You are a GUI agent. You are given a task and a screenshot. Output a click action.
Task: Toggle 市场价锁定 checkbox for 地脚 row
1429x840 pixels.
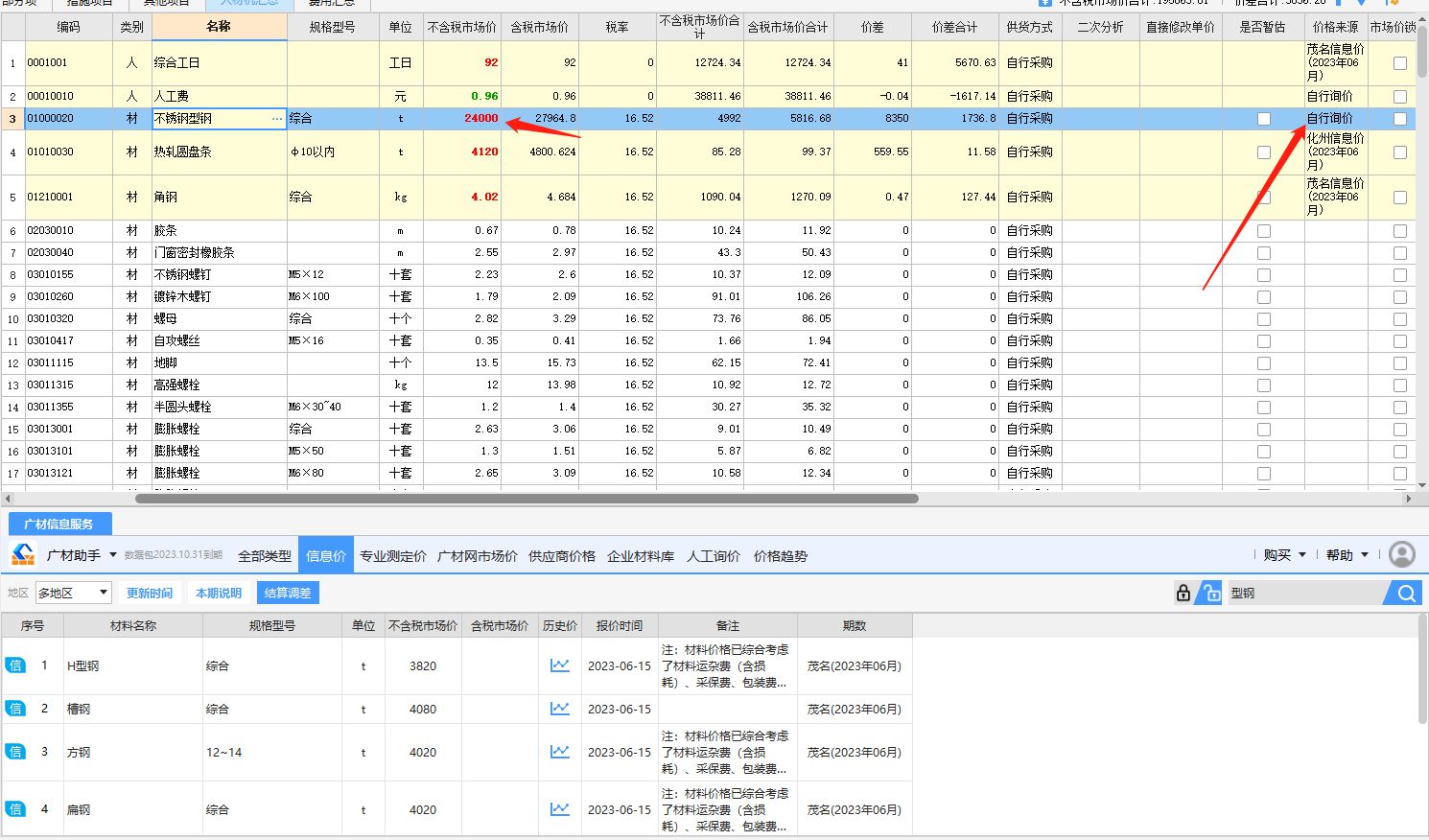tap(1400, 363)
